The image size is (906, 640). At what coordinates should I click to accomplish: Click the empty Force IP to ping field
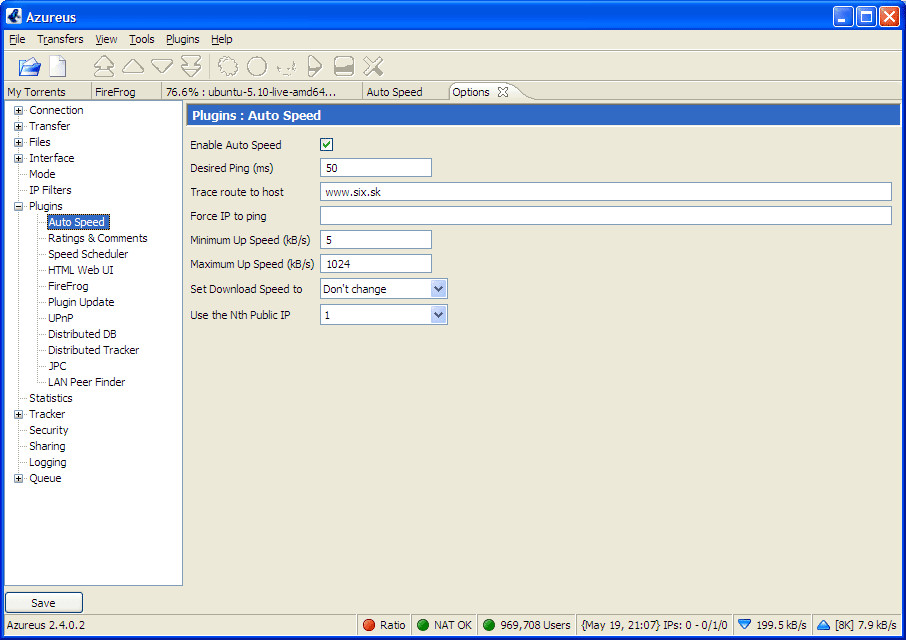tap(606, 216)
